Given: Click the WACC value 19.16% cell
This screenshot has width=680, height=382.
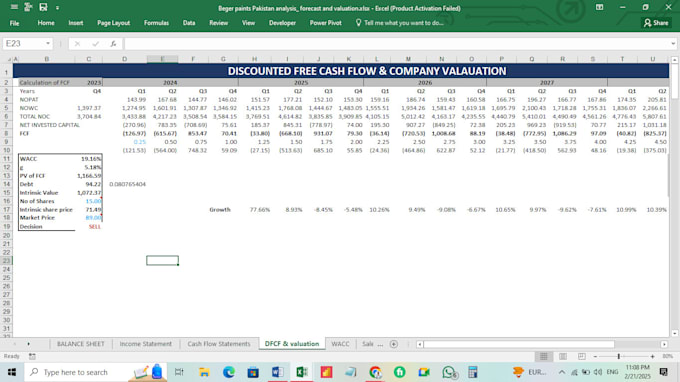Looking at the screenshot, I should tap(88, 159).
